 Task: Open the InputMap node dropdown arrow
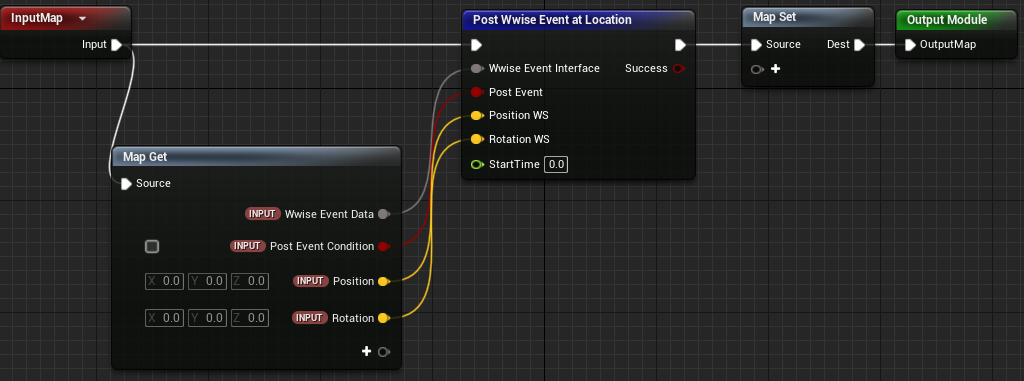[82, 18]
